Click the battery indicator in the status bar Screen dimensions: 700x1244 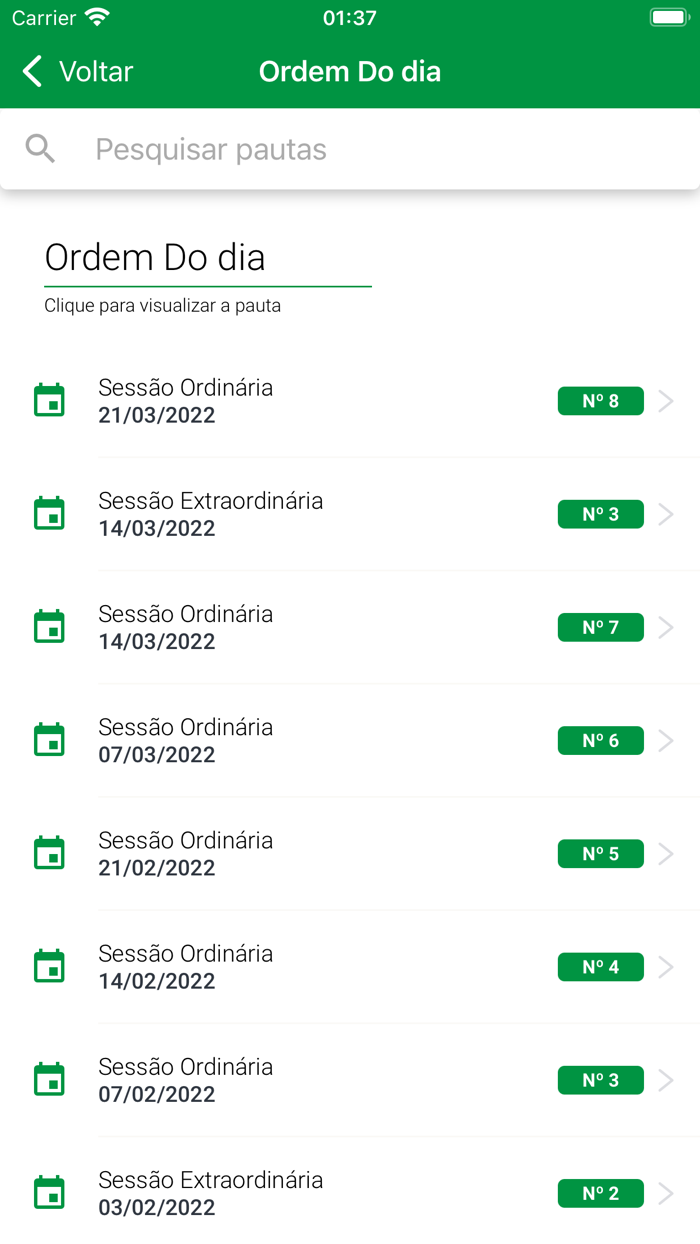pyautogui.click(x=668, y=17)
